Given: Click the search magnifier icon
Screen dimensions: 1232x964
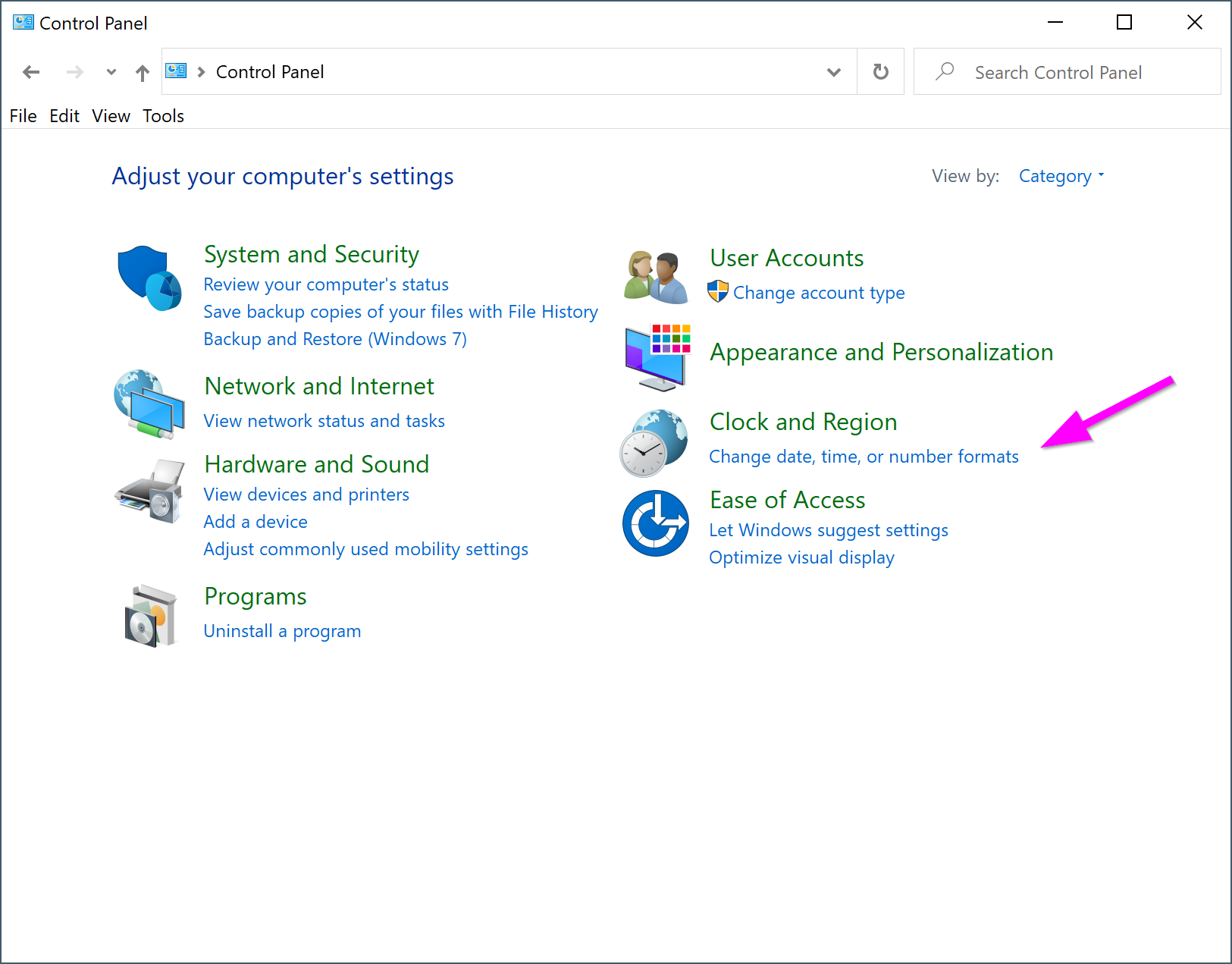Looking at the screenshot, I should [x=945, y=71].
